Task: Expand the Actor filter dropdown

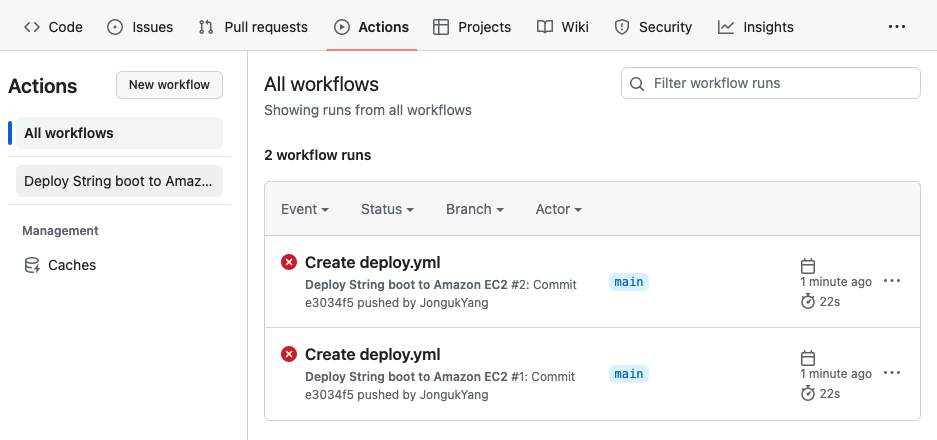Action: click(x=559, y=209)
